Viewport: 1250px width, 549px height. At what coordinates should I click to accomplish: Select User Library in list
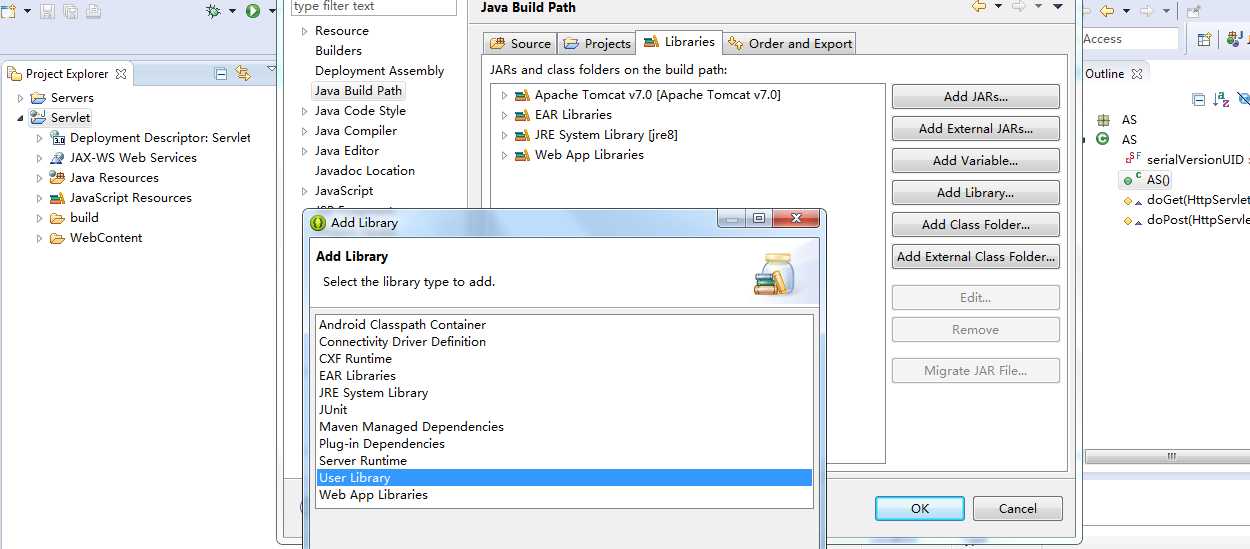(564, 478)
